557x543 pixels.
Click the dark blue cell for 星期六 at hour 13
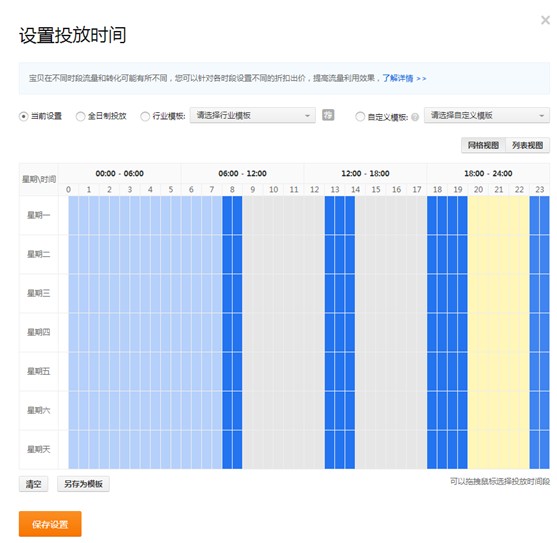335,411
